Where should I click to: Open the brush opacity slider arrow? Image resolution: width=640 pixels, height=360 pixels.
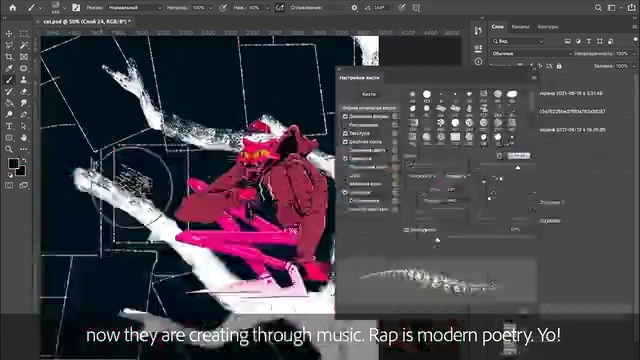click(x=211, y=8)
